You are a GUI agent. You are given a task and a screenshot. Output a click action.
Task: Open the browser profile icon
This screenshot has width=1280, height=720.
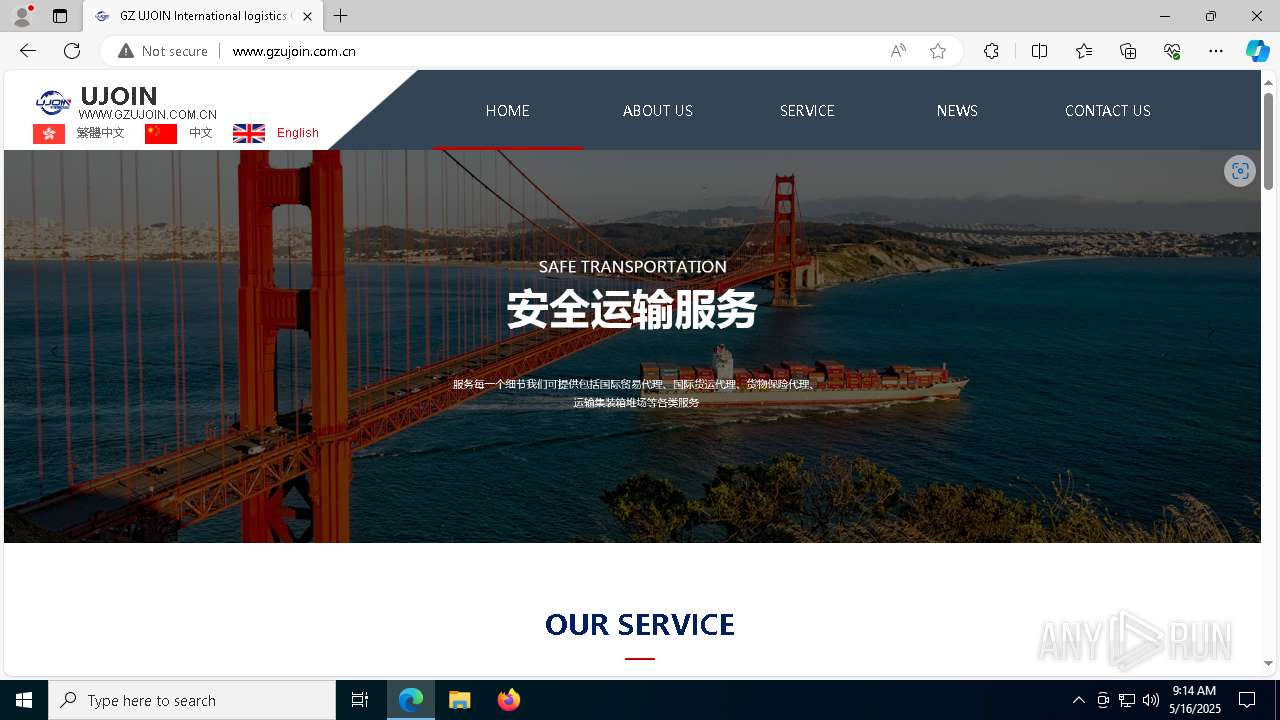tap(22, 16)
